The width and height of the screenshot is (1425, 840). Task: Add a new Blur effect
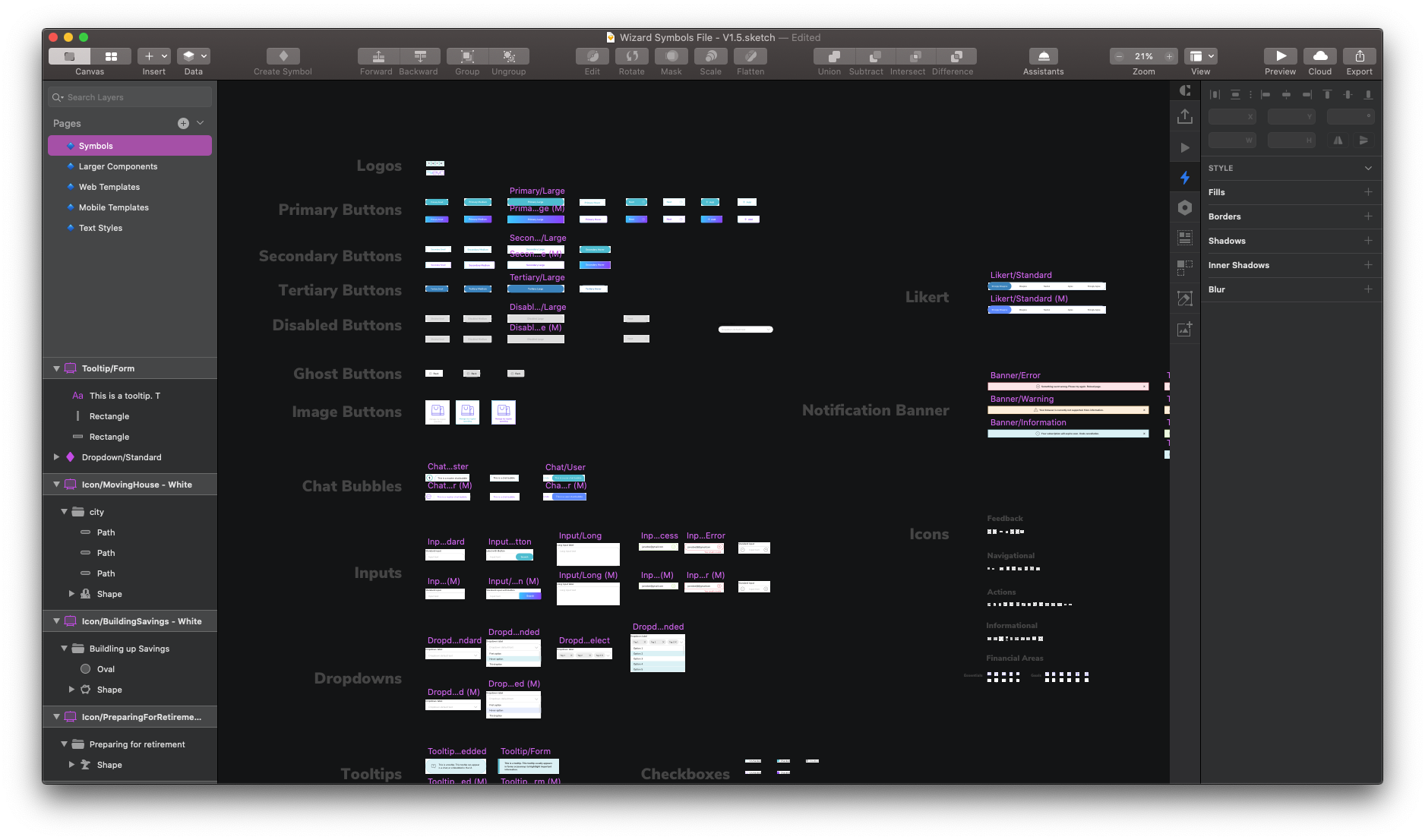coord(1368,289)
